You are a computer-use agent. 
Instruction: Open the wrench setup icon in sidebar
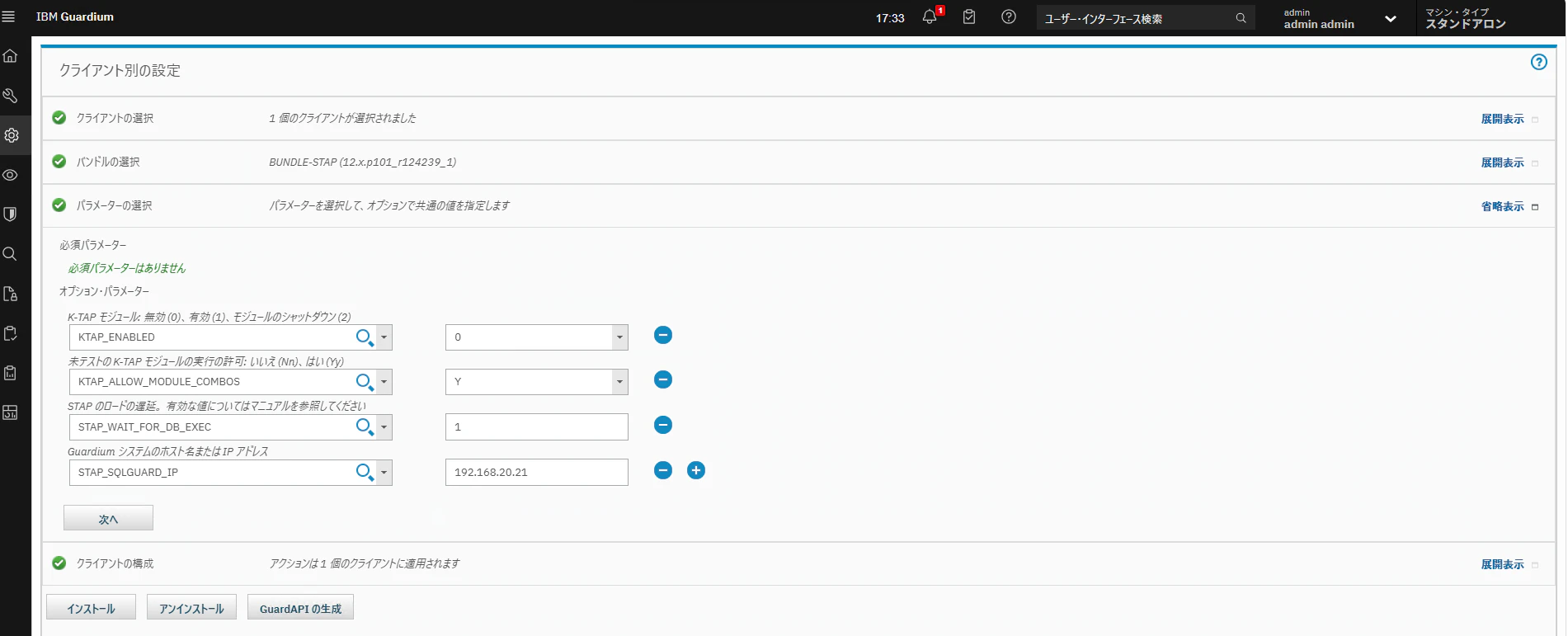point(11,96)
